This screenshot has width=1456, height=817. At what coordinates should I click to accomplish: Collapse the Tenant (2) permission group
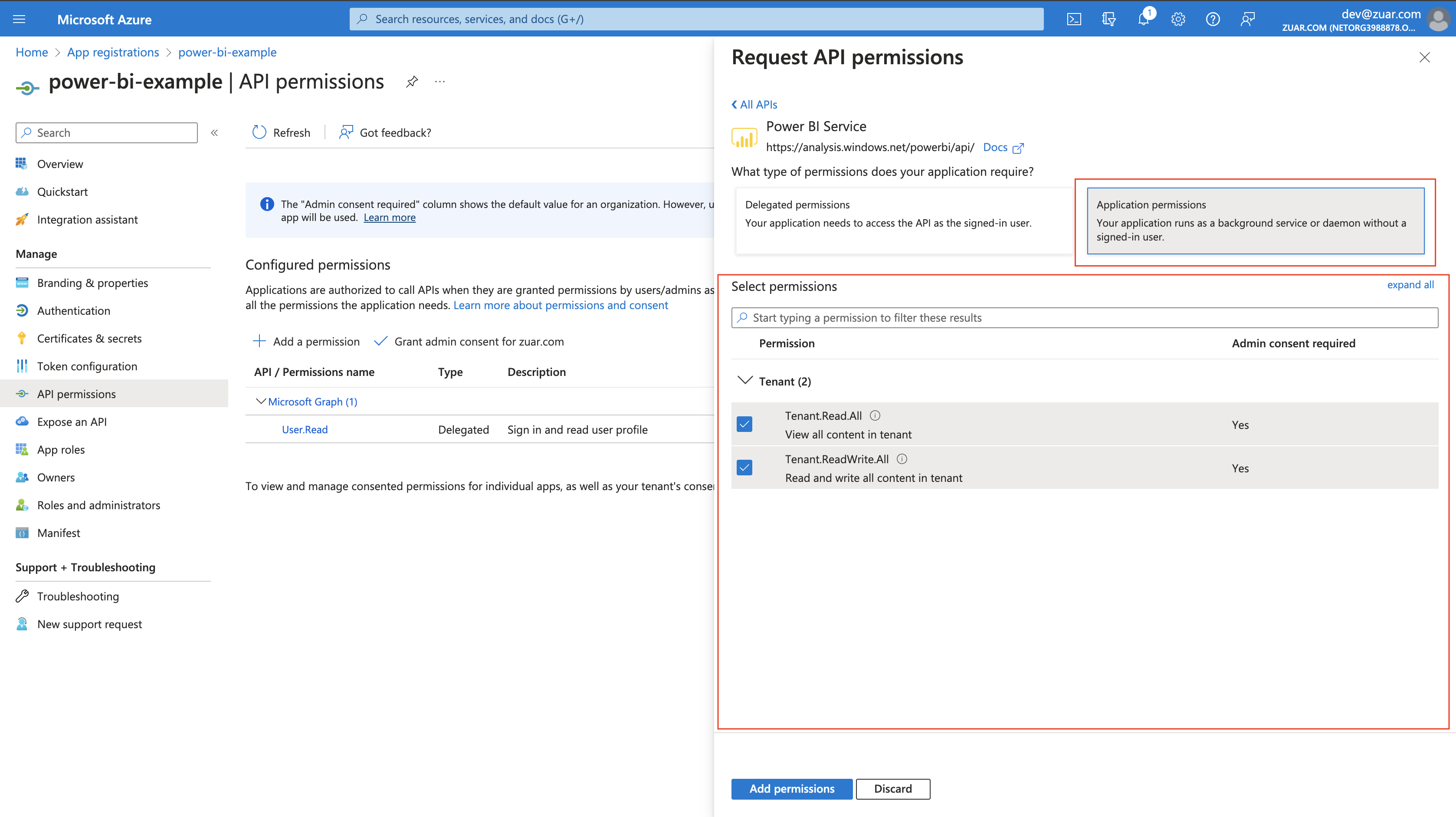(x=745, y=380)
